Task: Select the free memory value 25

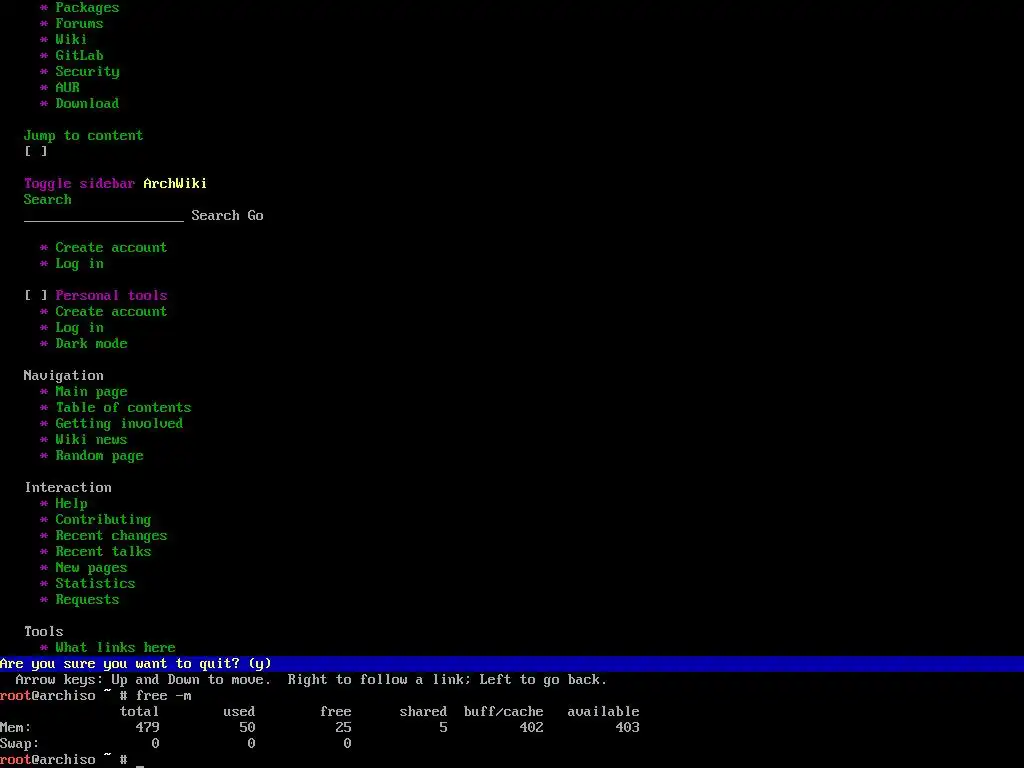Action: 344,728
